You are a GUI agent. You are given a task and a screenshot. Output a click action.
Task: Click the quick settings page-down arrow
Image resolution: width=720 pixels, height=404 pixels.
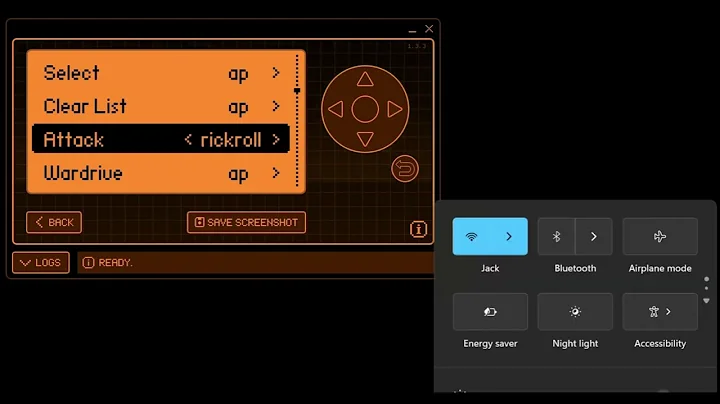click(706, 301)
